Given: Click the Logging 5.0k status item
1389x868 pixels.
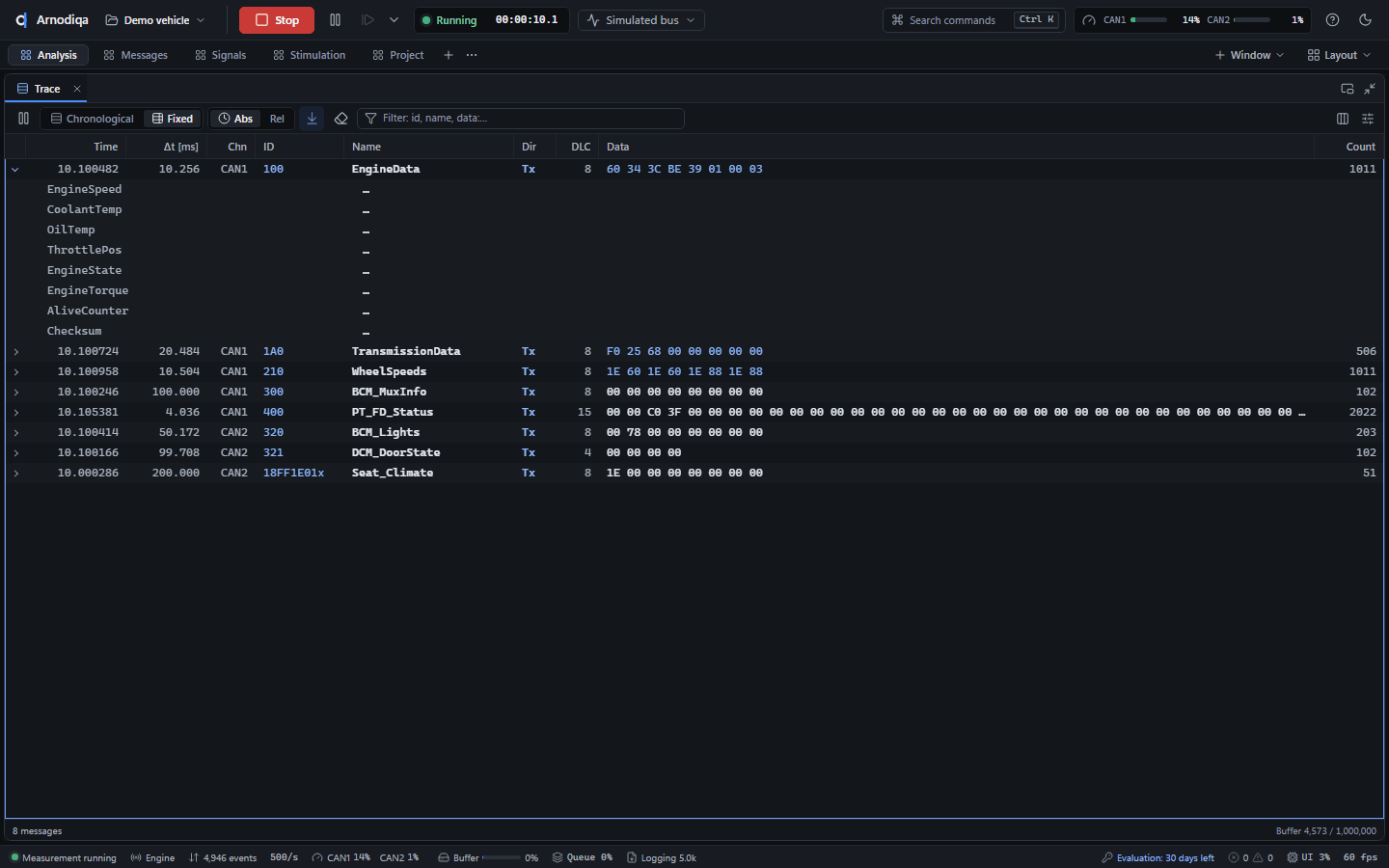Looking at the screenshot, I should click(662, 857).
